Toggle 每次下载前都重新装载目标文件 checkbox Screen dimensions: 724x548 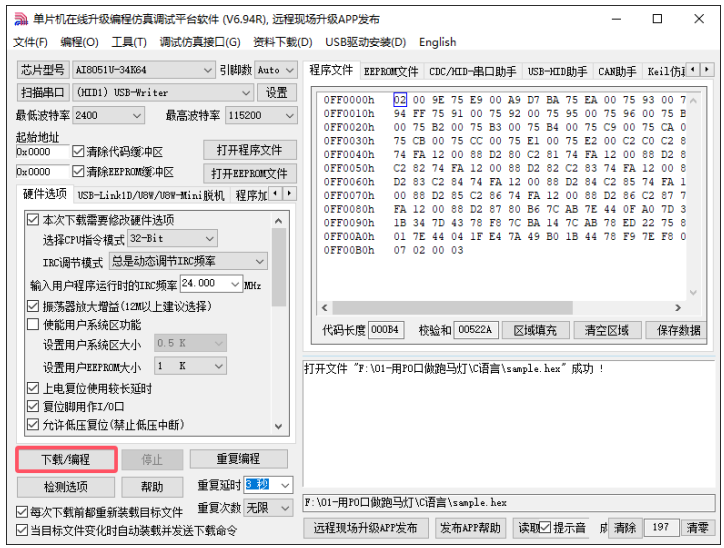(22, 512)
